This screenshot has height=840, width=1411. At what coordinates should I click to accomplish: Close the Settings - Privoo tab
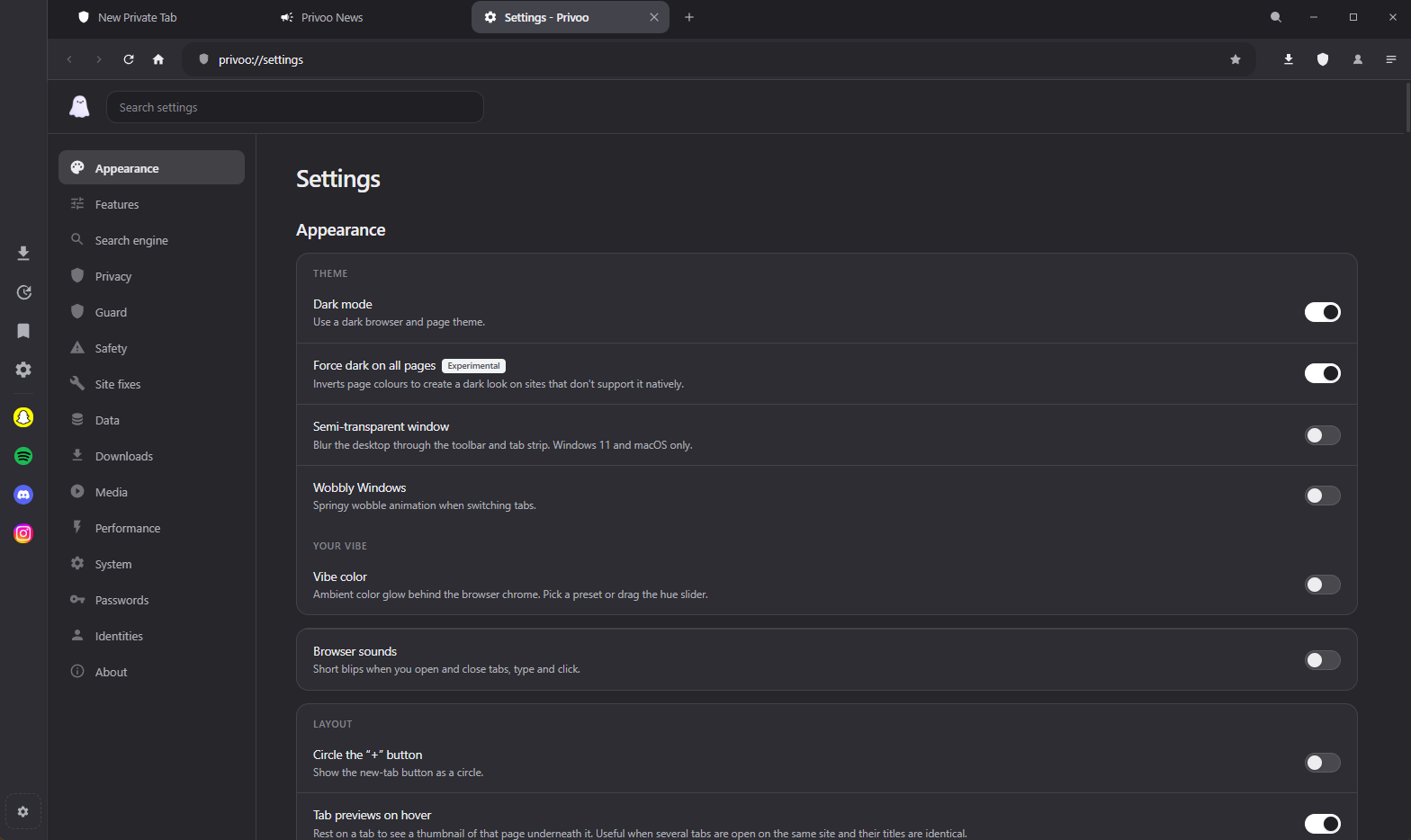pos(654,17)
